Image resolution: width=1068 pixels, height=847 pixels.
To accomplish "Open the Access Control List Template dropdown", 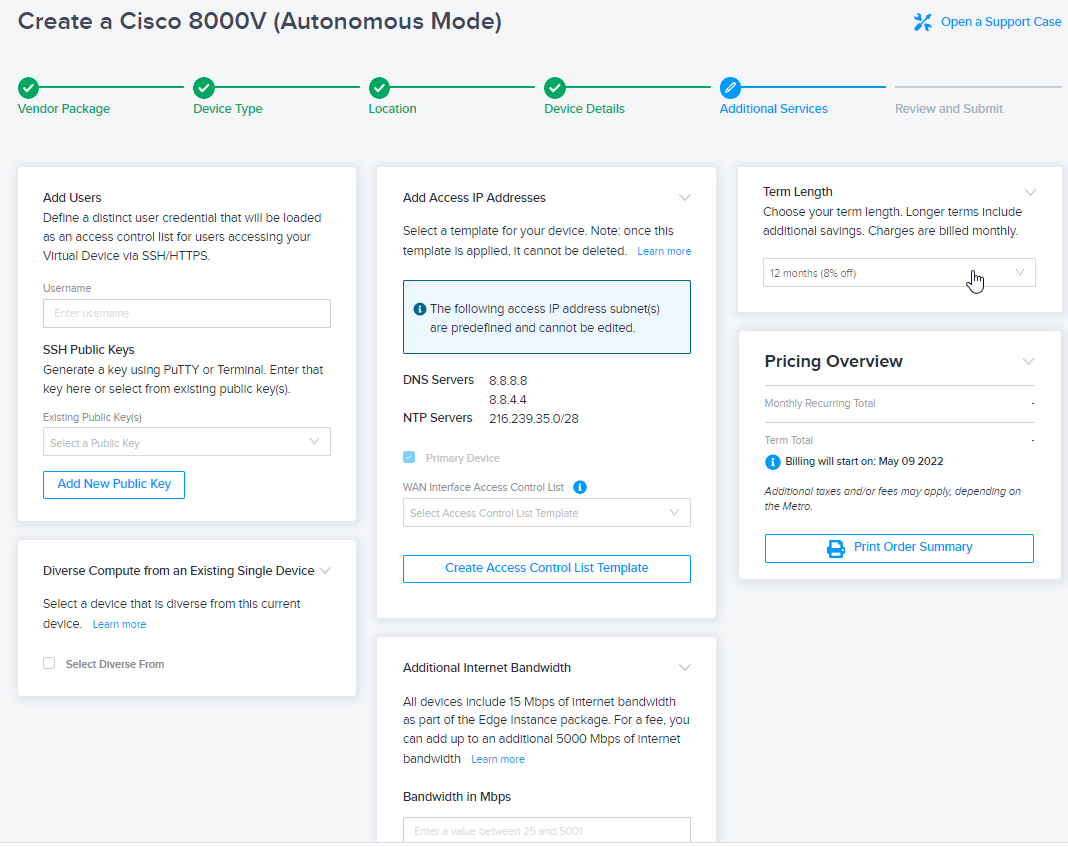I will tap(546, 513).
